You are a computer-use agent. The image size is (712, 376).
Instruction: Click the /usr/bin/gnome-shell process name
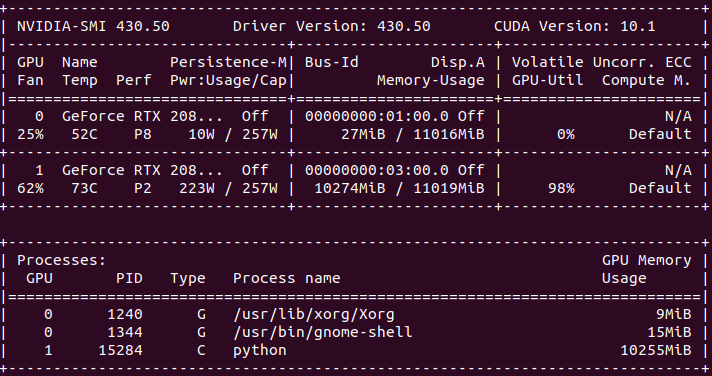click(x=323, y=332)
